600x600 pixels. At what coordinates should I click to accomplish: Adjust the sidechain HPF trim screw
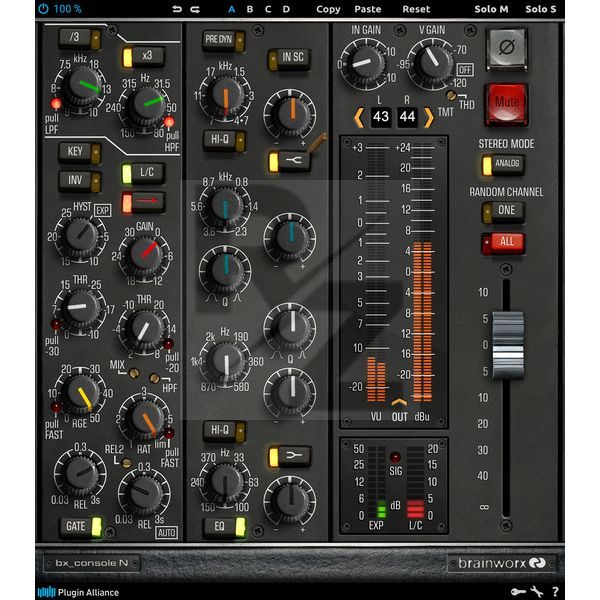(155, 378)
